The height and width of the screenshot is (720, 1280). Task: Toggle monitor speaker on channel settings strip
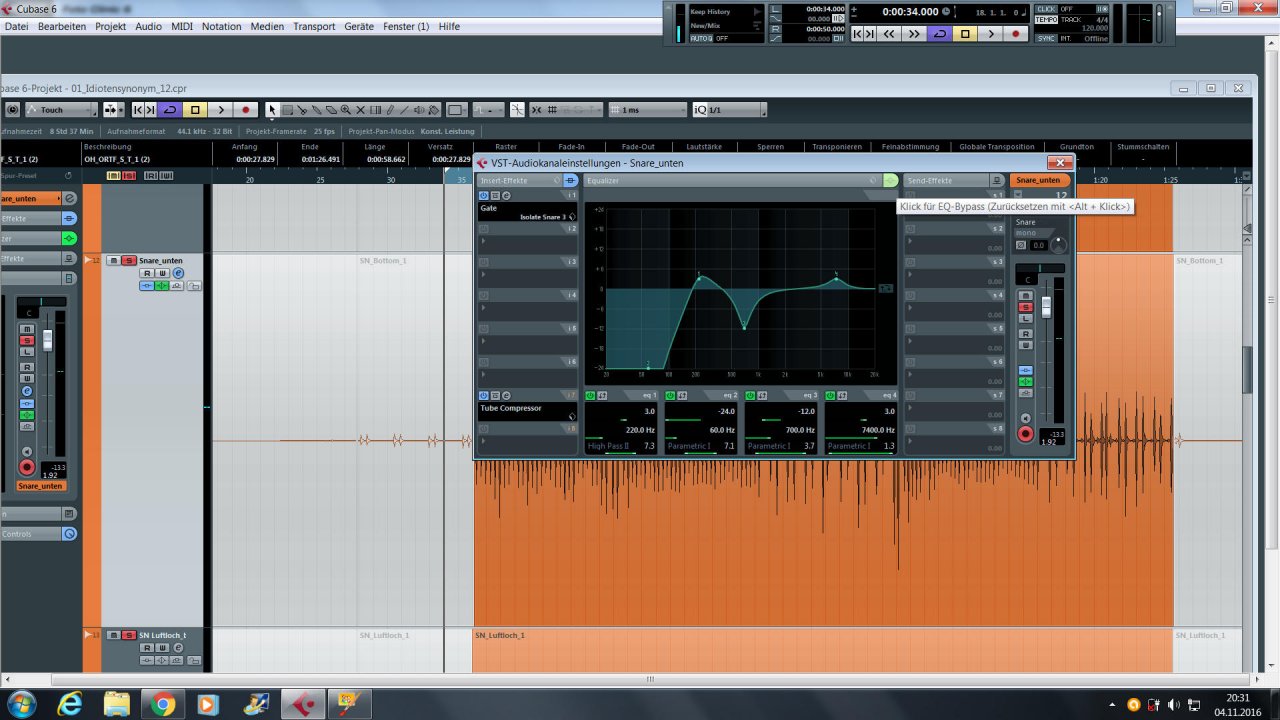pos(1025,419)
